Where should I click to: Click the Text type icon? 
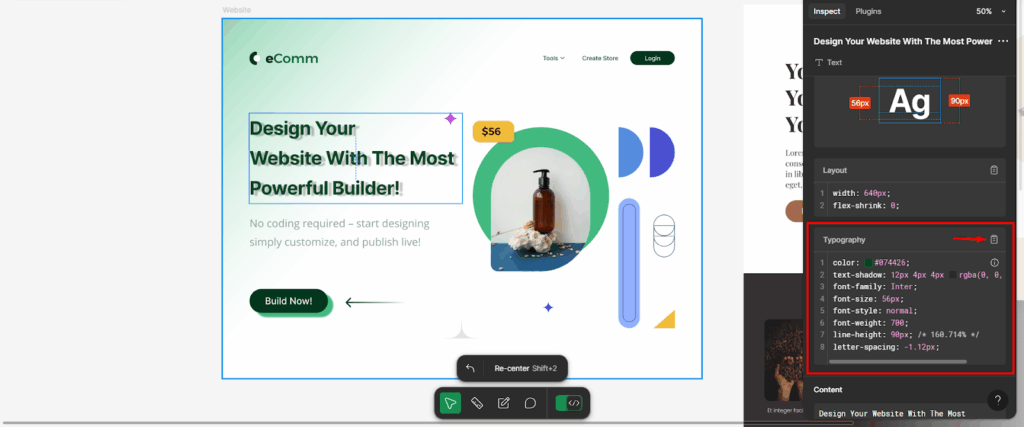point(819,63)
